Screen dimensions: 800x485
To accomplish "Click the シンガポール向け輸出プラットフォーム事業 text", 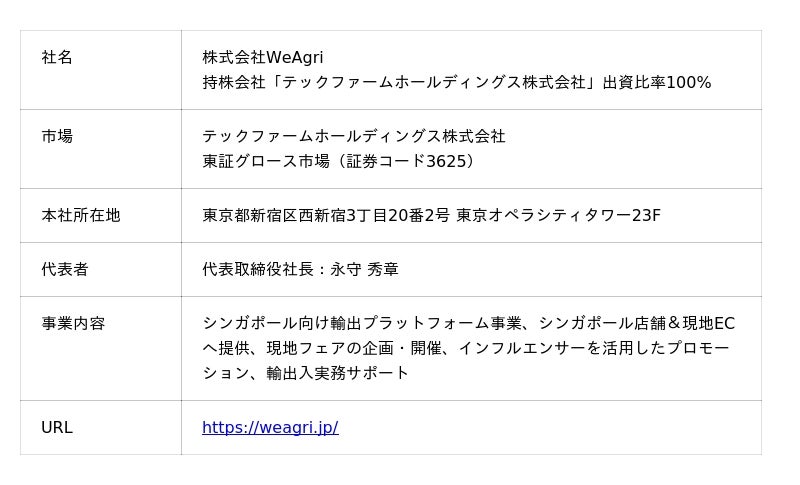I will click(x=362, y=323).
